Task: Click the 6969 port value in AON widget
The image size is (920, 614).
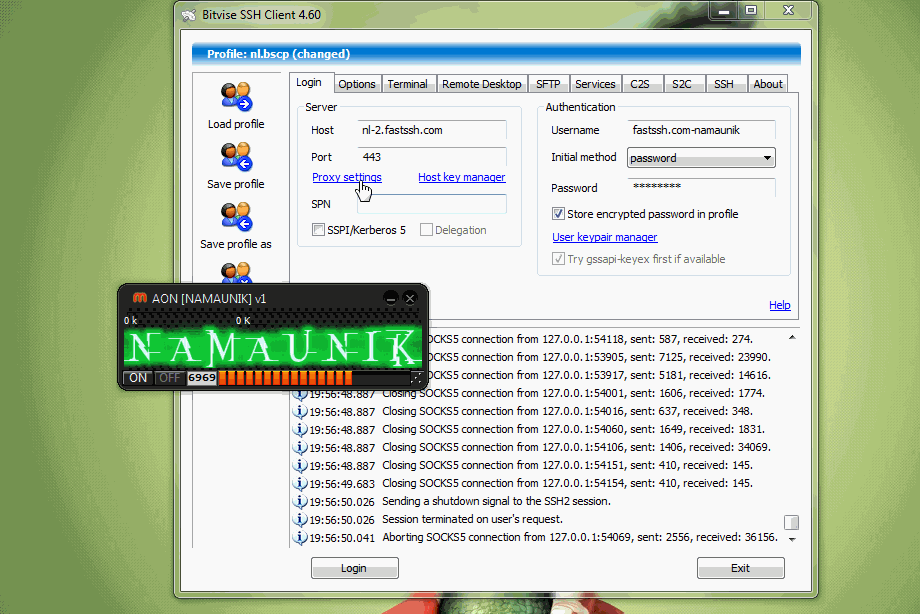Action: click(x=202, y=377)
